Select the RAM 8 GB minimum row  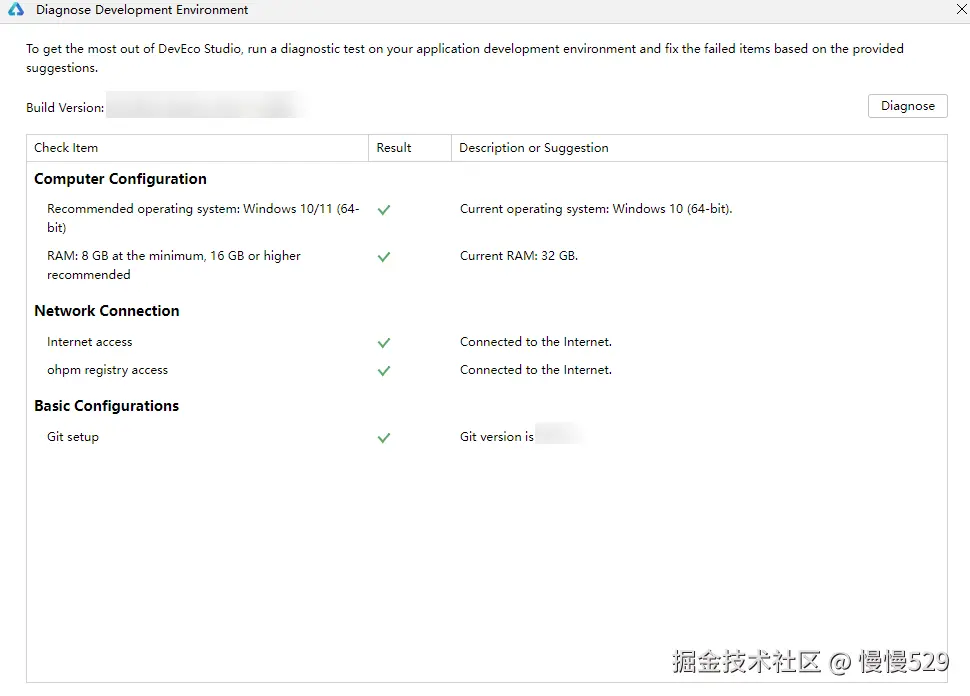pyautogui.click(x=487, y=265)
